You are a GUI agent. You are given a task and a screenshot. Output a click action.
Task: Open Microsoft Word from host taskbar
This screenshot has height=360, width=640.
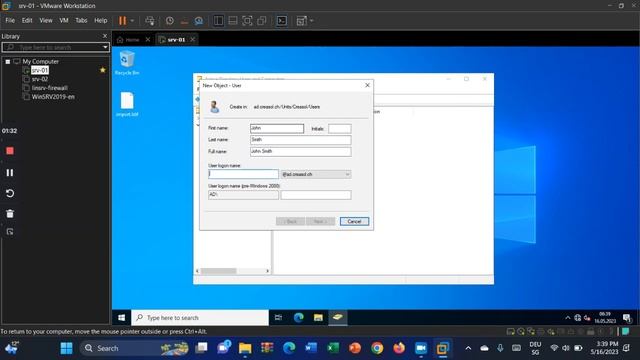[311, 348]
